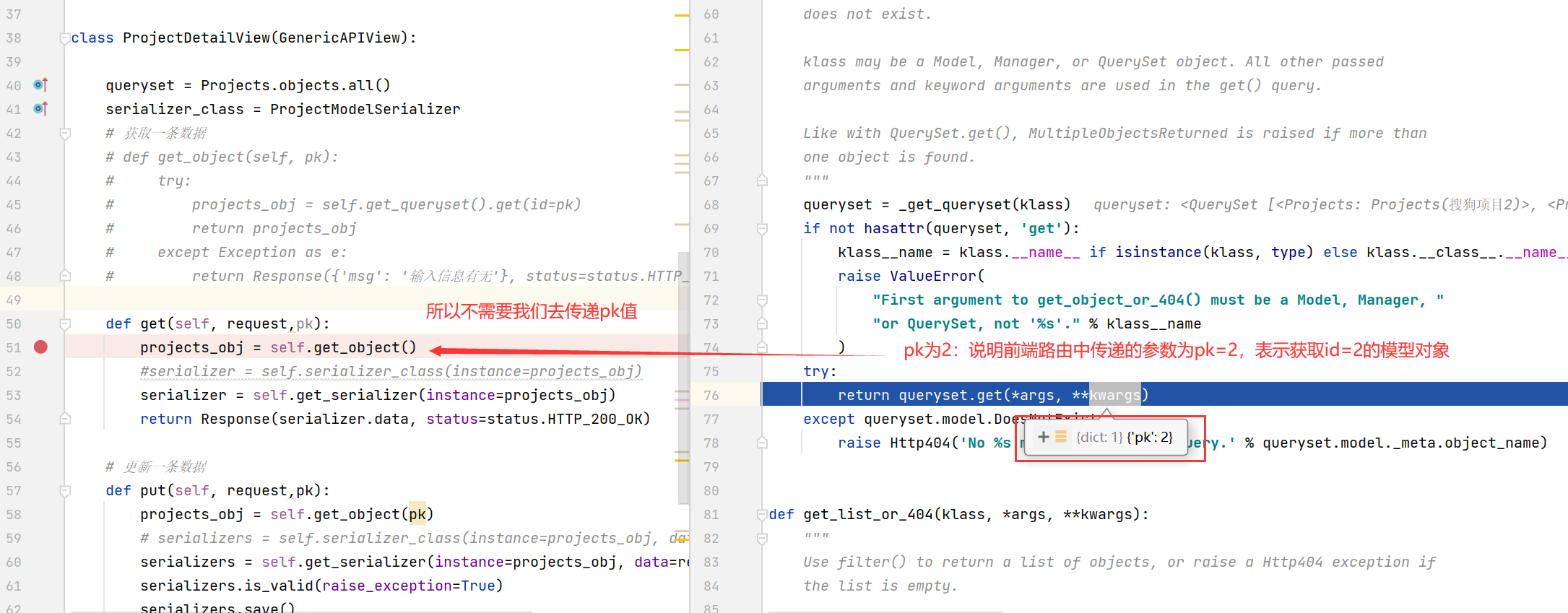Click 'Http404' on line 78
The width and height of the screenshot is (1568, 613).
[x=920, y=443]
